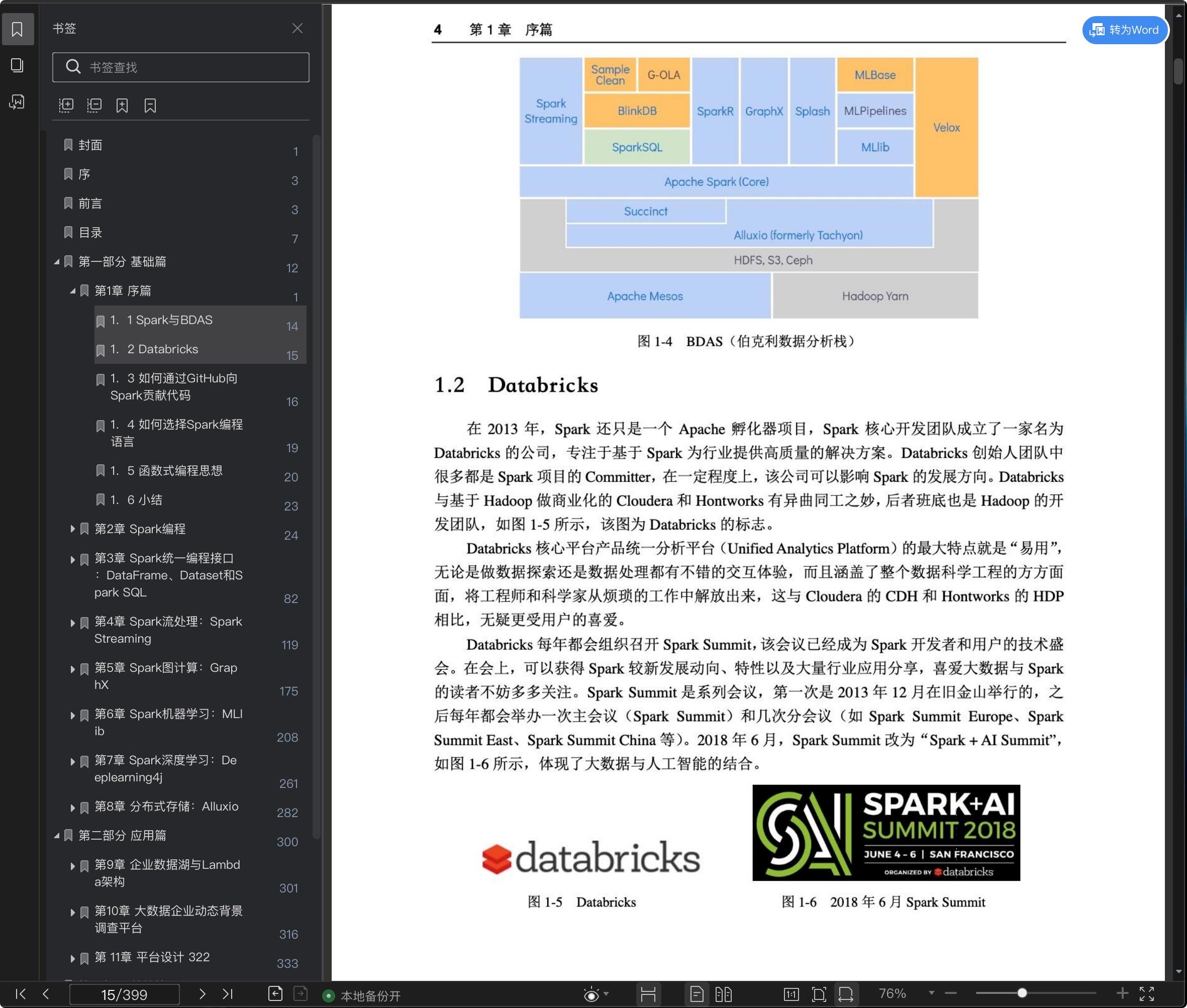The width and height of the screenshot is (1187, 1008).
Task: Expand 第4章 Spark流处理 node
Action: point(72,623)
